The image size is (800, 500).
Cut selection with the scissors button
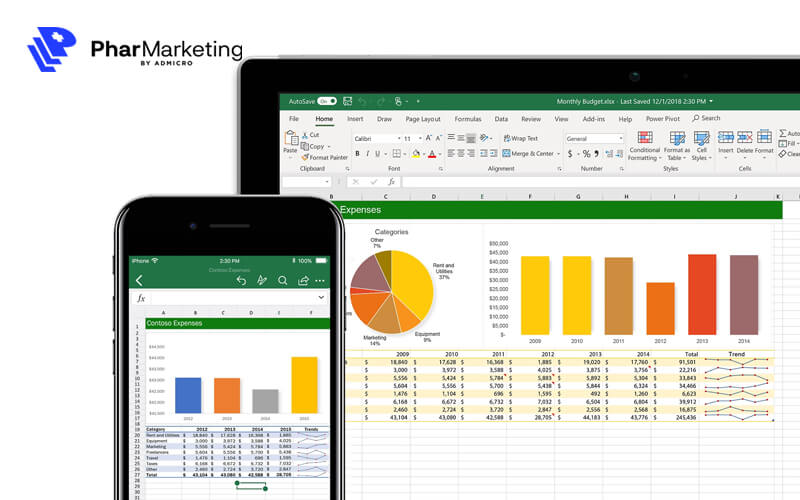(x=310, y=135)
